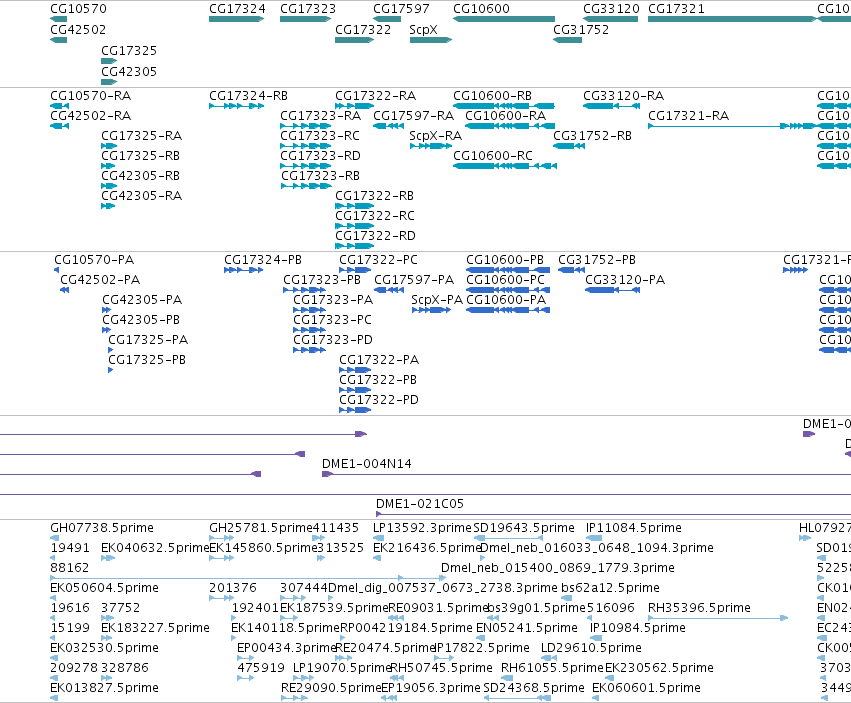Select transcript CG17597-RA label
Image resolution: width=851 pixels, height=703 pixels.
[x=414, y=116]
